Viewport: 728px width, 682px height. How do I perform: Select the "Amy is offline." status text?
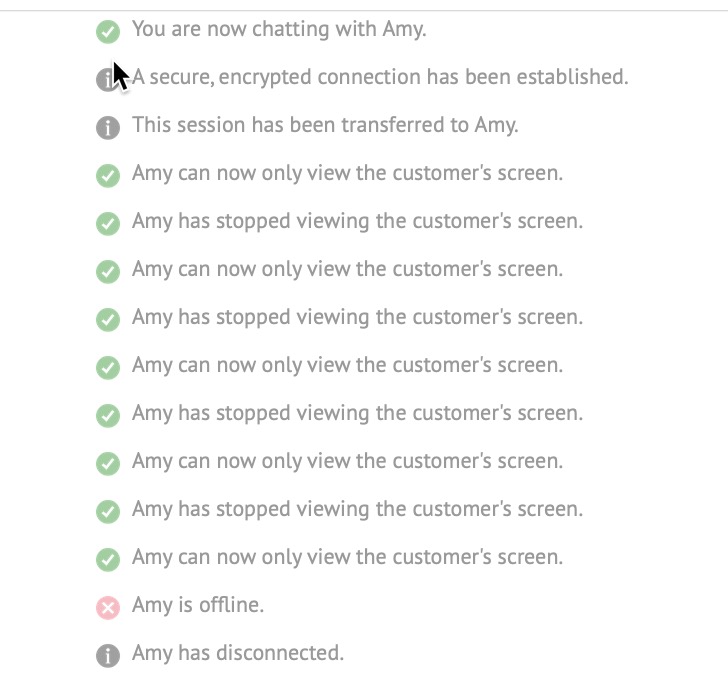click(x=198, y=605)
